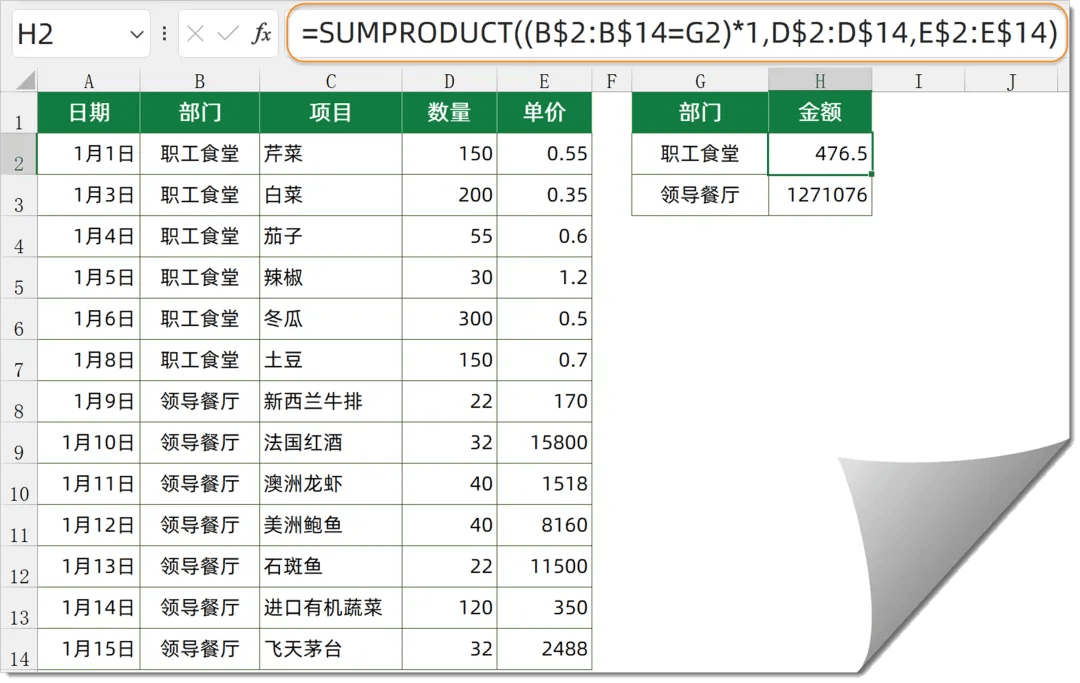Click the 部门 header cell in column G

coord(700,112)
